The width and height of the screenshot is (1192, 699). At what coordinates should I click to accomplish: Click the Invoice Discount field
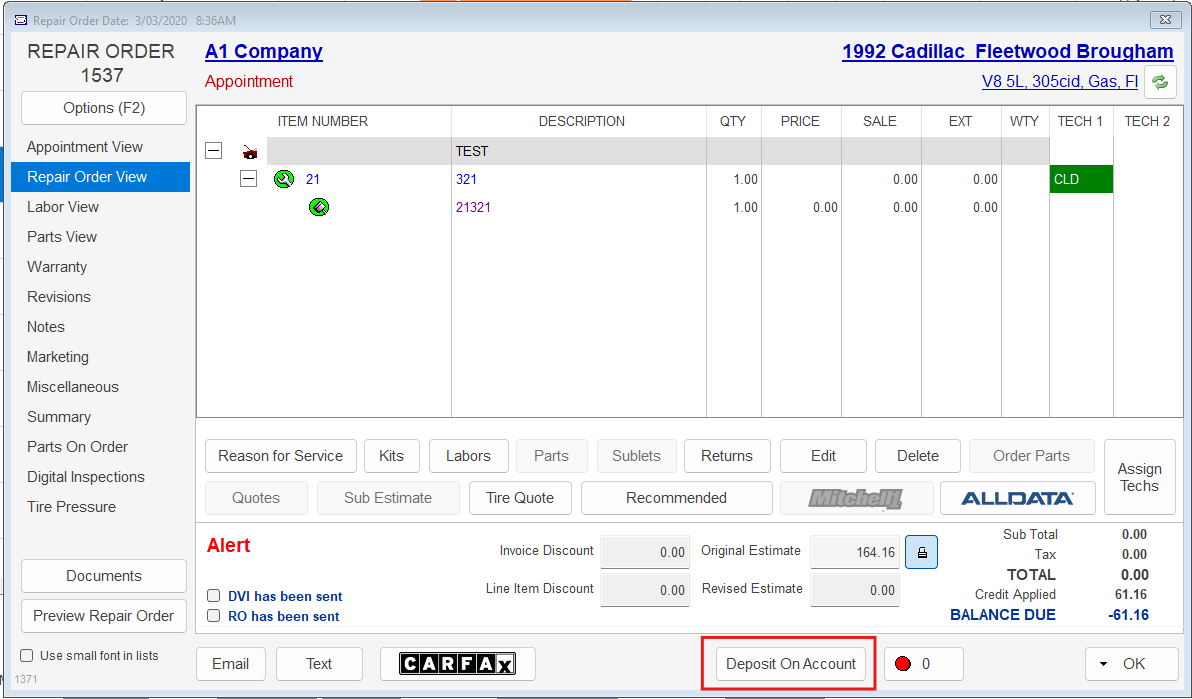click(x=644, y=552)
